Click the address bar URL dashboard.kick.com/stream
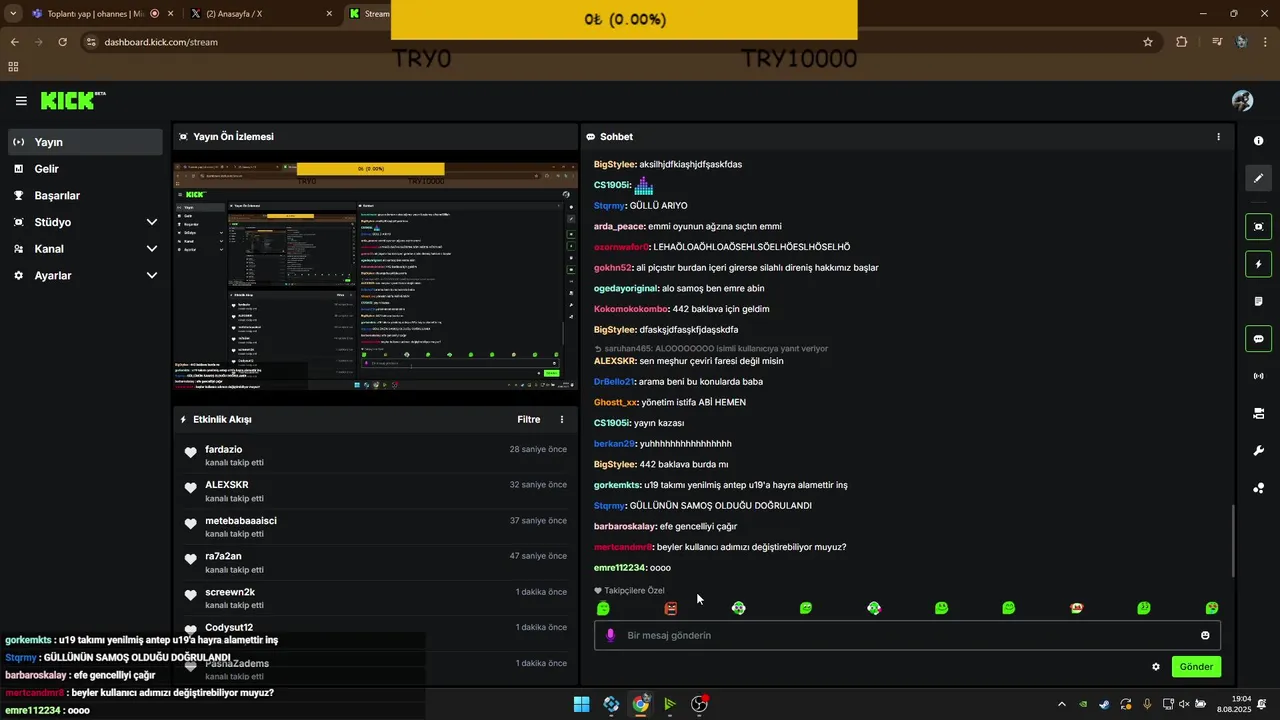 [x=161, y=42]
